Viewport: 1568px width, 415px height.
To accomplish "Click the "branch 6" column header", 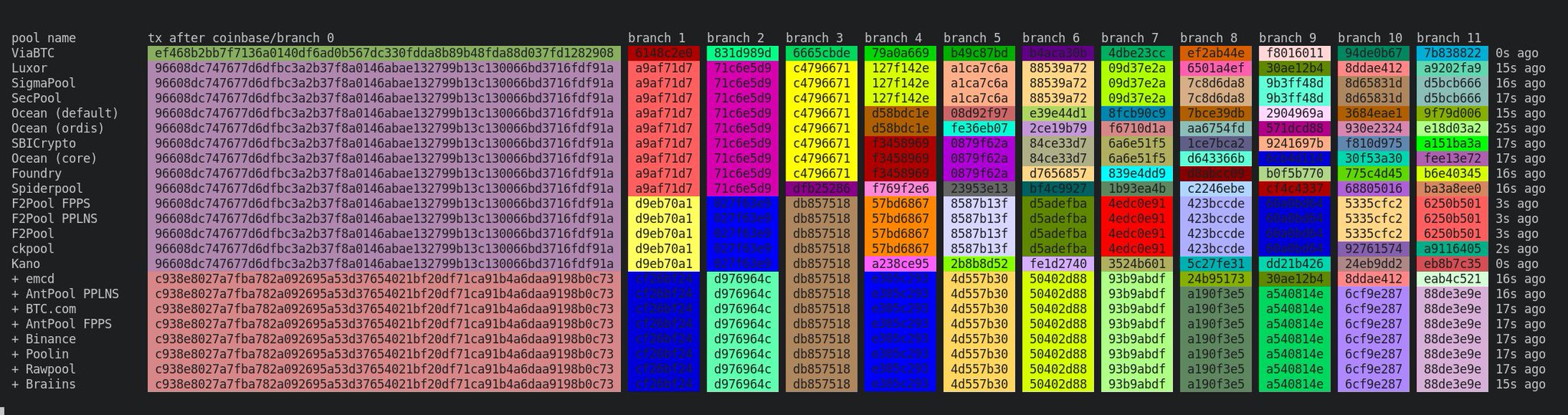I will pos(1051,38).
